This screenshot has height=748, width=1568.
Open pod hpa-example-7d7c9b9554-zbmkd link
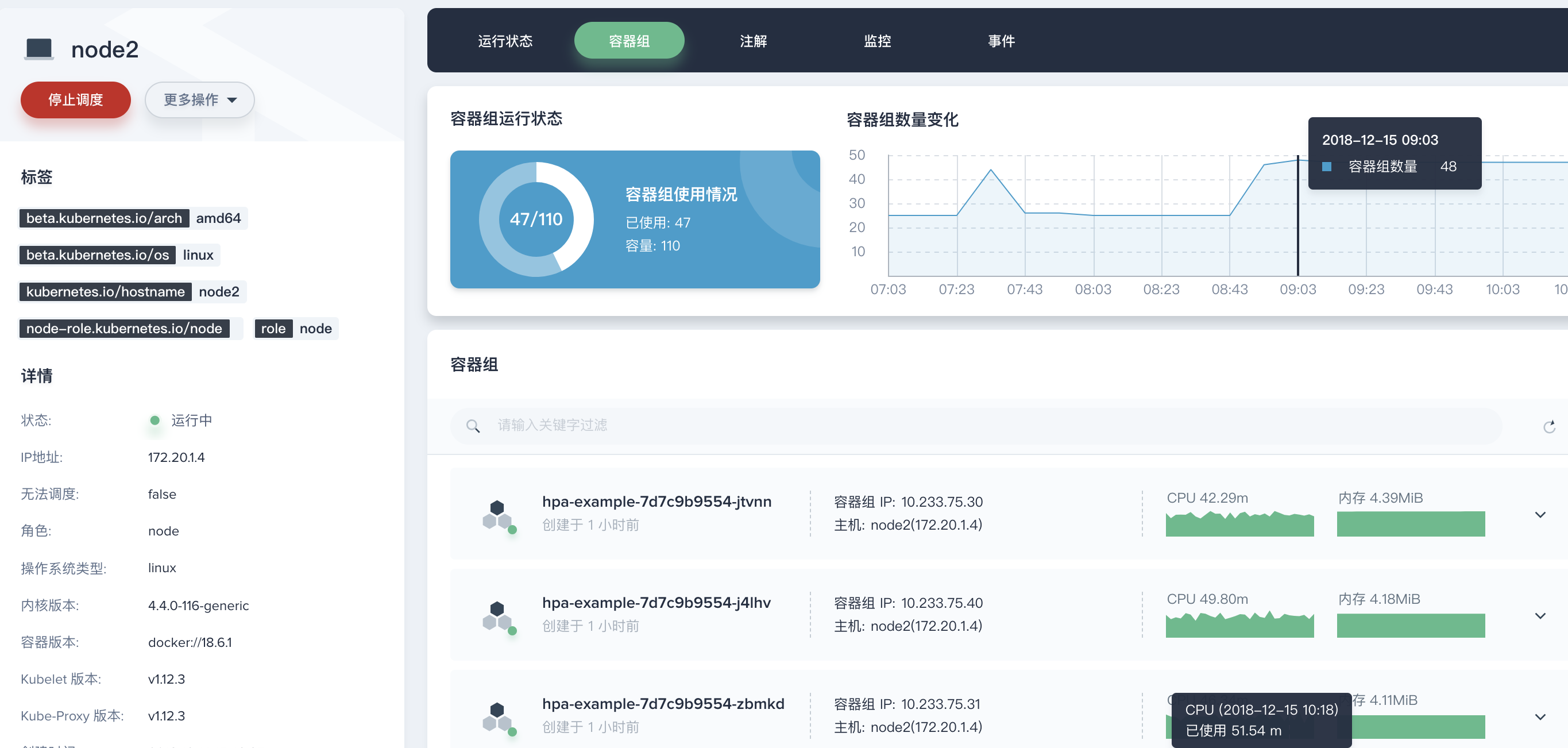(663, 704)
